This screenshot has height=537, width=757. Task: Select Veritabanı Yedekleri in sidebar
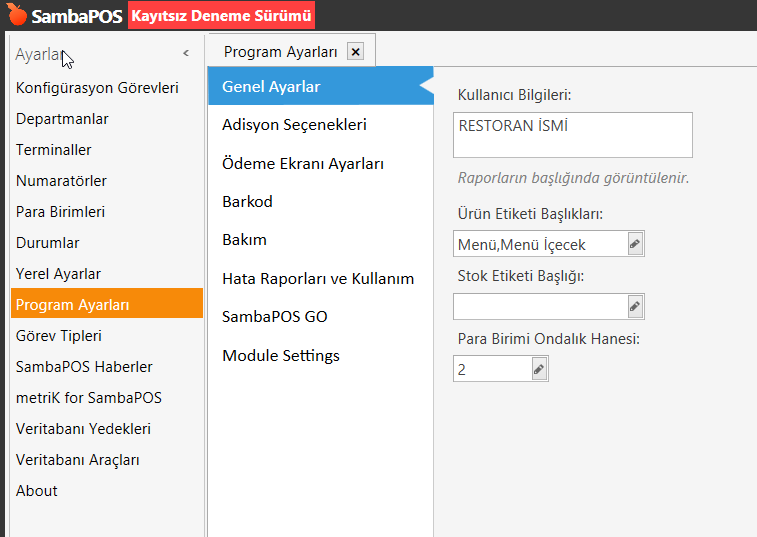click(83, 429)
